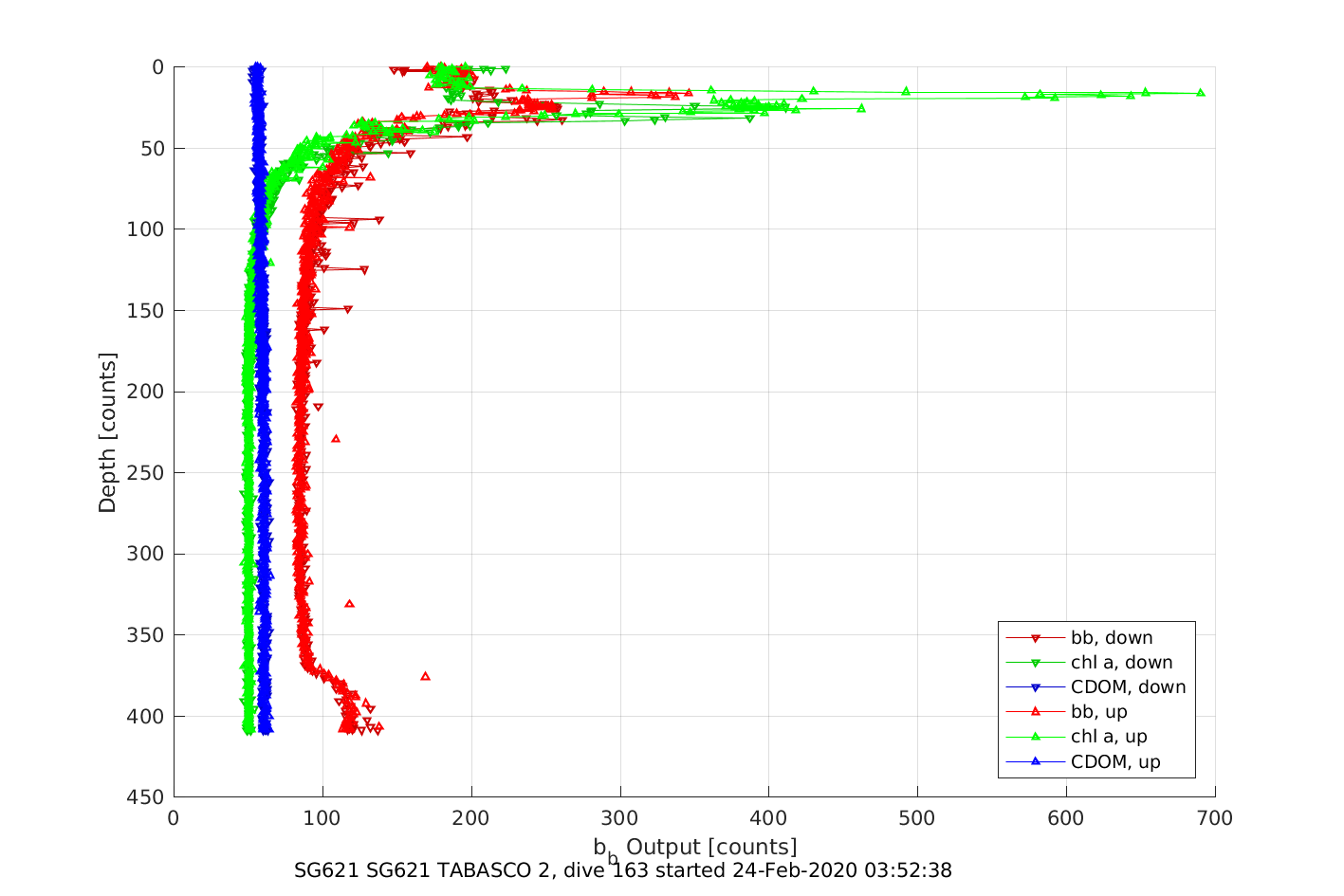The image size is (1344, 896).
Task: Click the x-axis tick label 100
Action: pyautogui.click(x=322, y=818)
